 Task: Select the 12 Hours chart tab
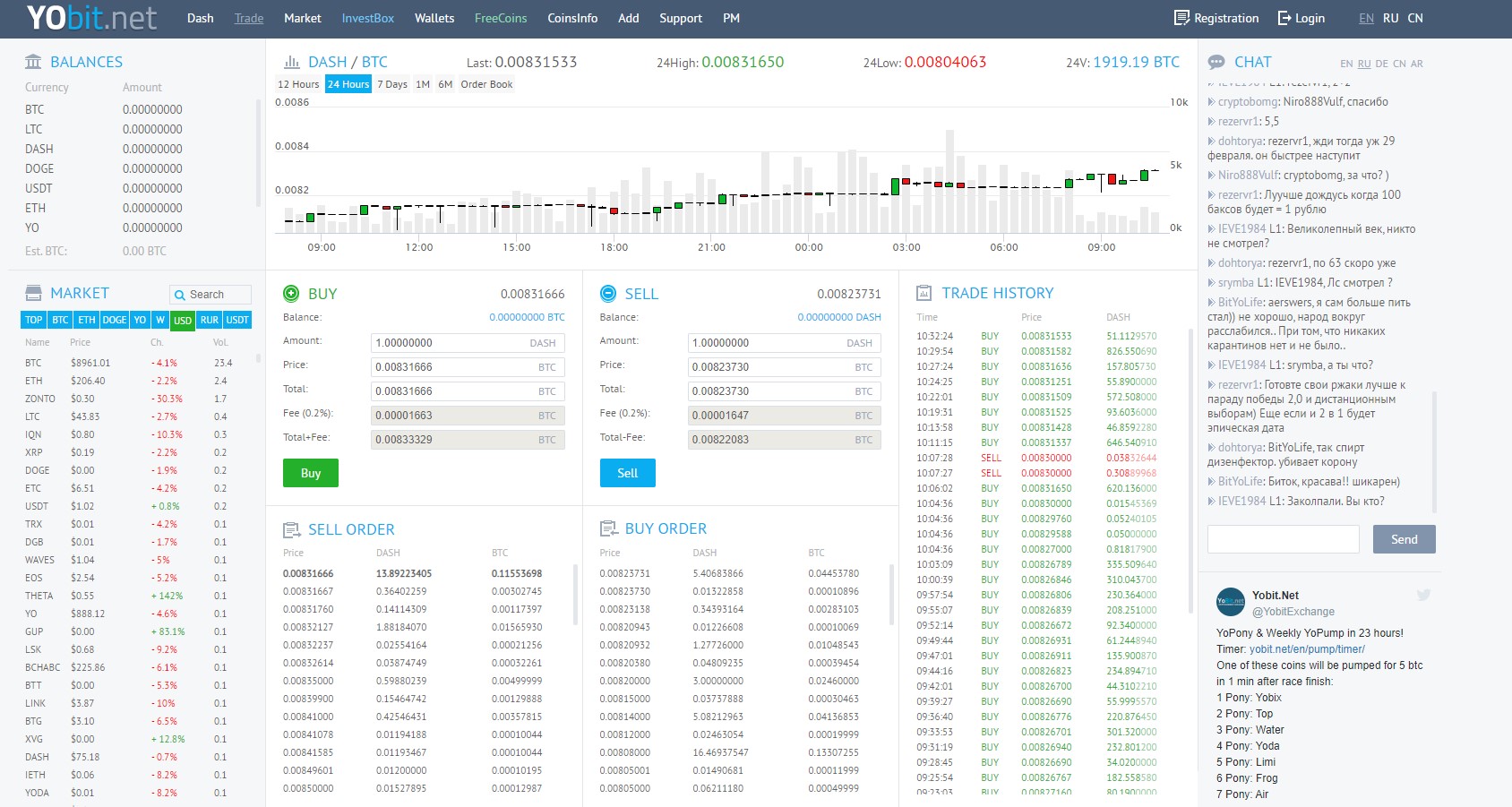(x=298, y=84)
